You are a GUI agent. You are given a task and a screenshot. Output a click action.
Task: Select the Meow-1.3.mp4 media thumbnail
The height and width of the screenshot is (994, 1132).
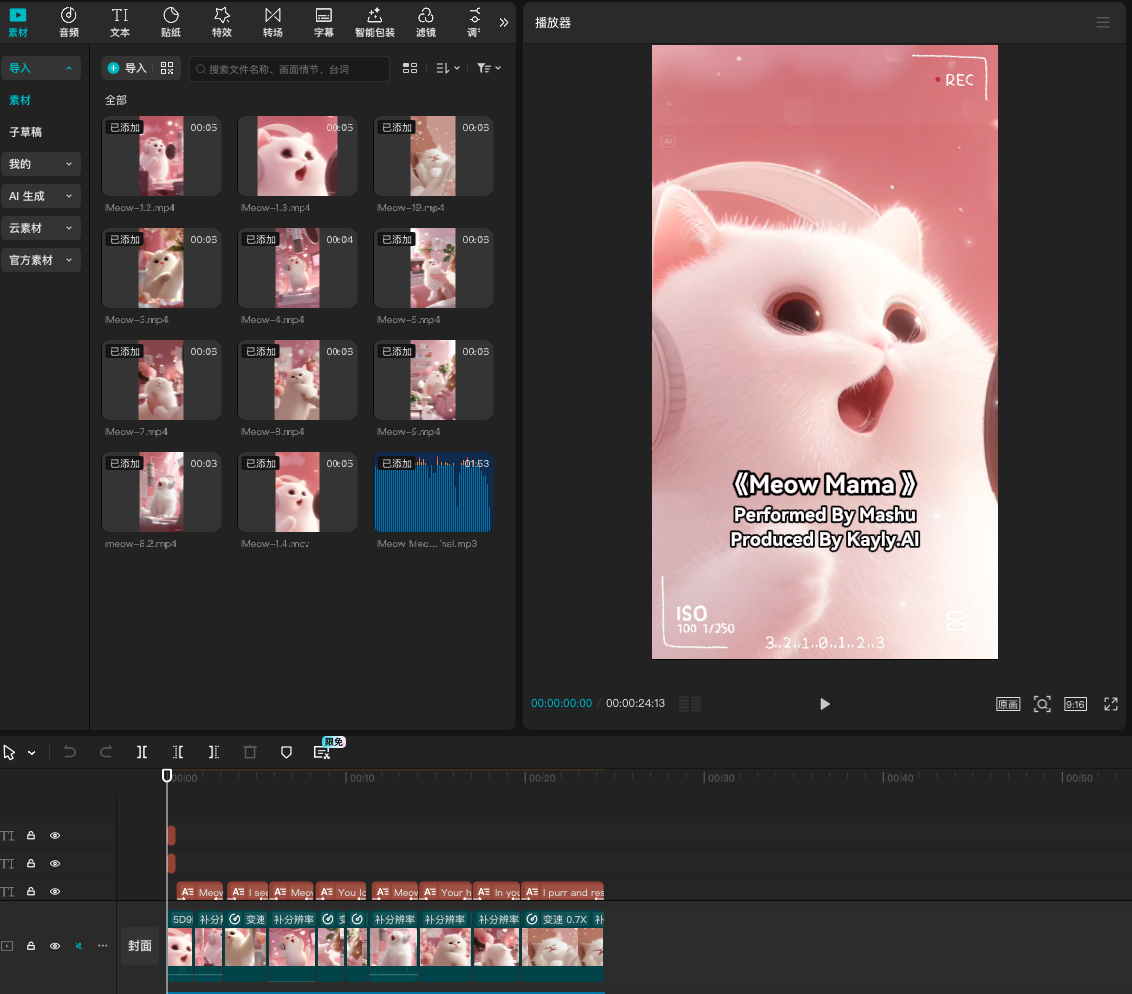coord(297,156)
